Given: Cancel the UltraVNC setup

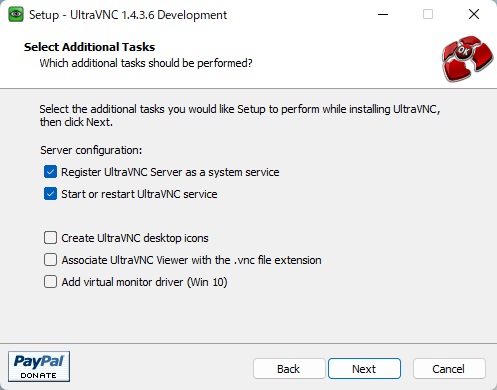Looking at the screenshot, I should 449,369.
